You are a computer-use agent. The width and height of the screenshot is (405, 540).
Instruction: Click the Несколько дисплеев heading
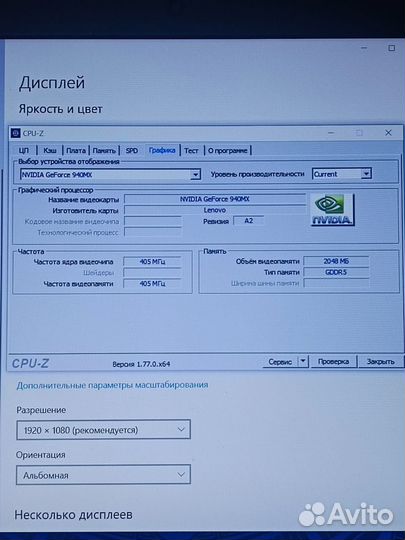[x=73, y=515]
